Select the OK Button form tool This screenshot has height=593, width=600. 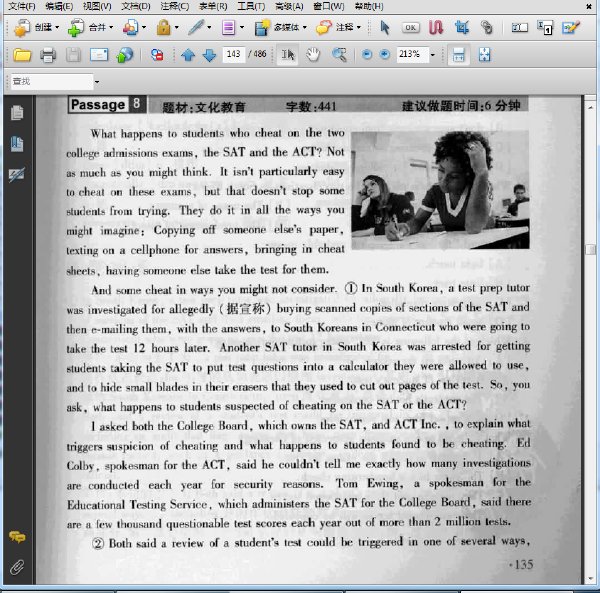[411, 28]
